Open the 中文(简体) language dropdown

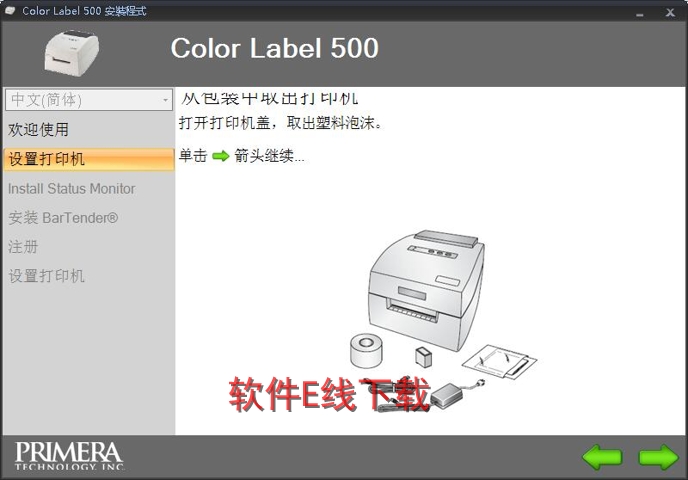[88, 100]
